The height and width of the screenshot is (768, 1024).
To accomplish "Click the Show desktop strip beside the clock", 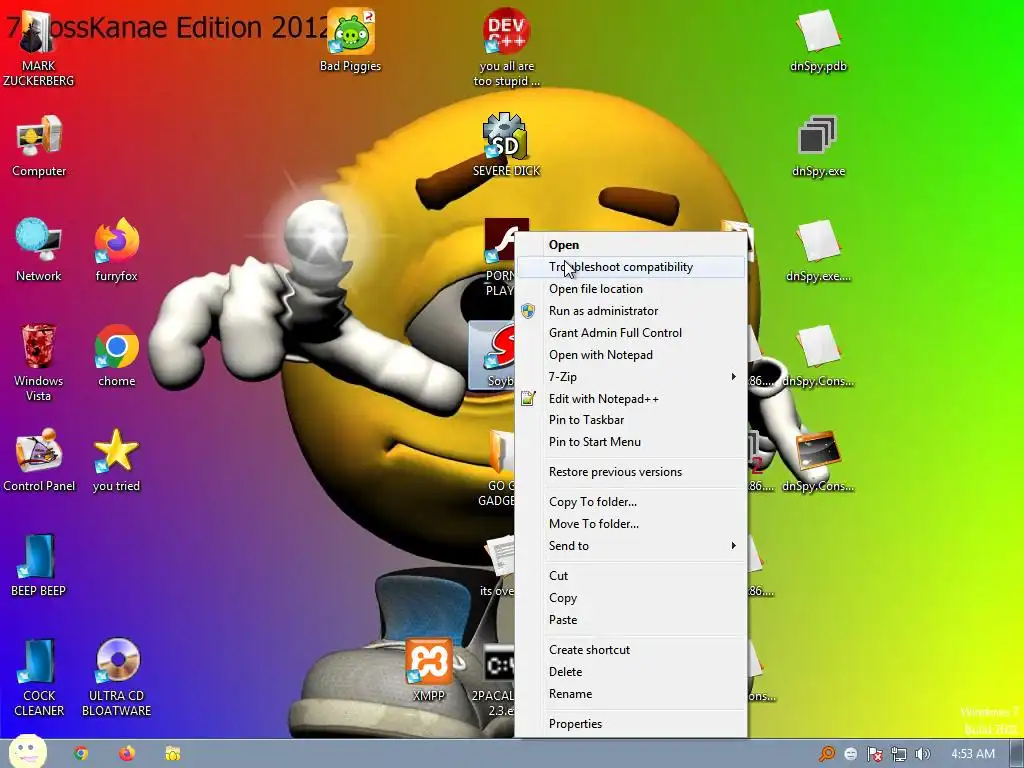I will [x=1017, y=754].
